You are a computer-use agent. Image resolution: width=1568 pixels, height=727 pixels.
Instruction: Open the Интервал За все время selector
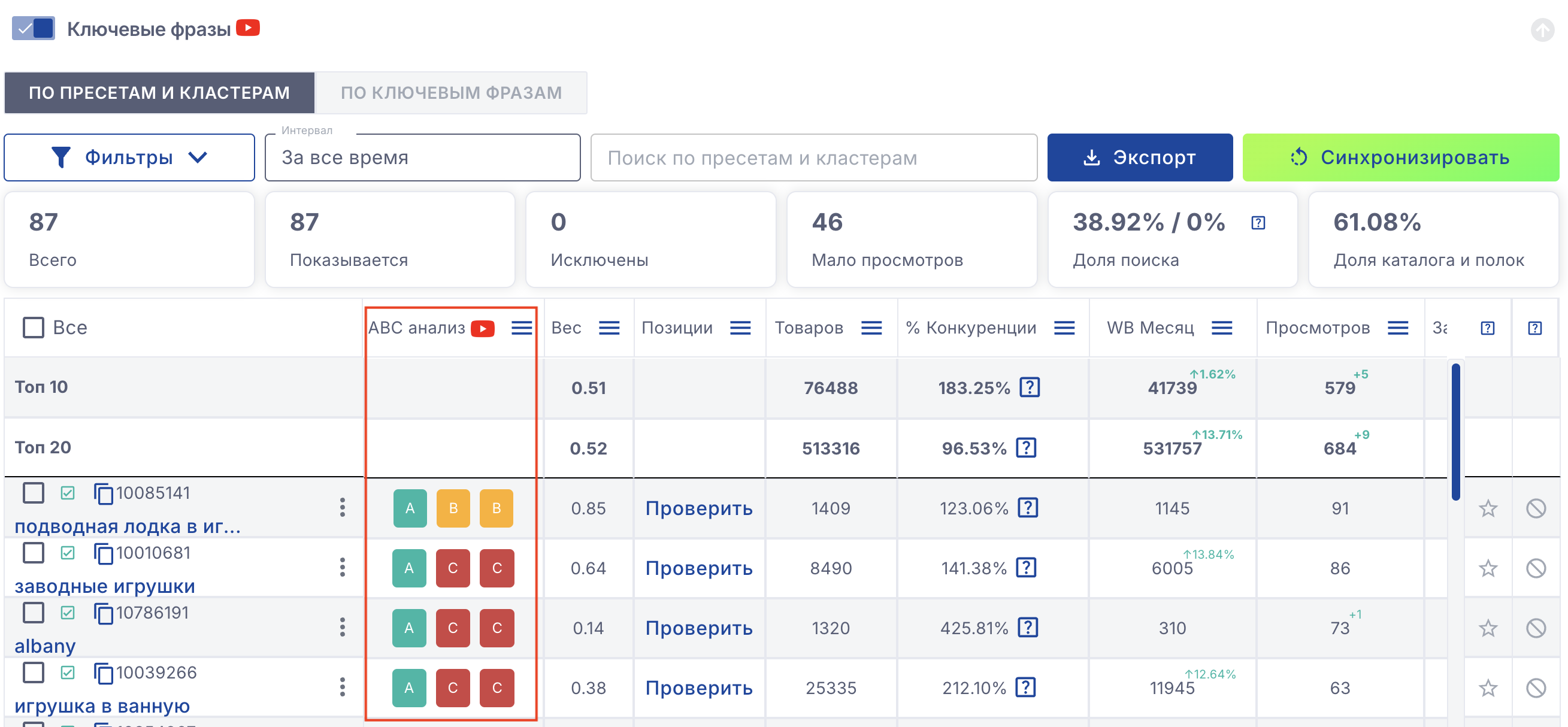[422, 157]
